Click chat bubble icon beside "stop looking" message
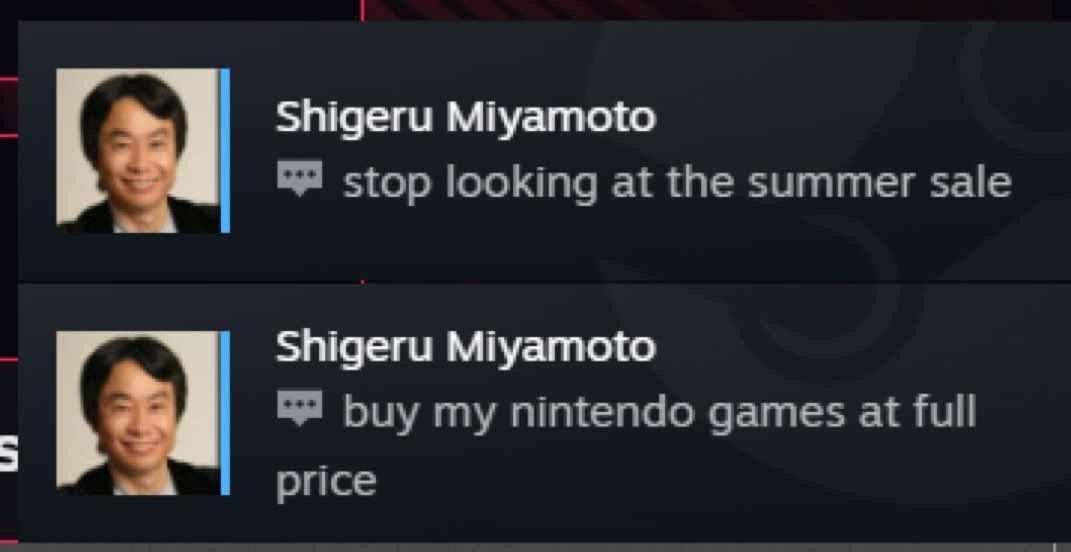Image resolution: width=1071 pixels, height=552 pixels. click(x=300, y=178)
